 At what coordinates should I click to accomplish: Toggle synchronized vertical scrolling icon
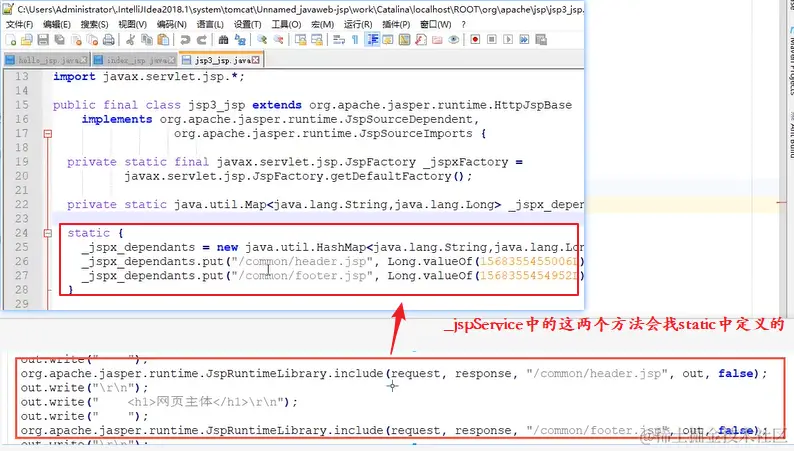300,39
